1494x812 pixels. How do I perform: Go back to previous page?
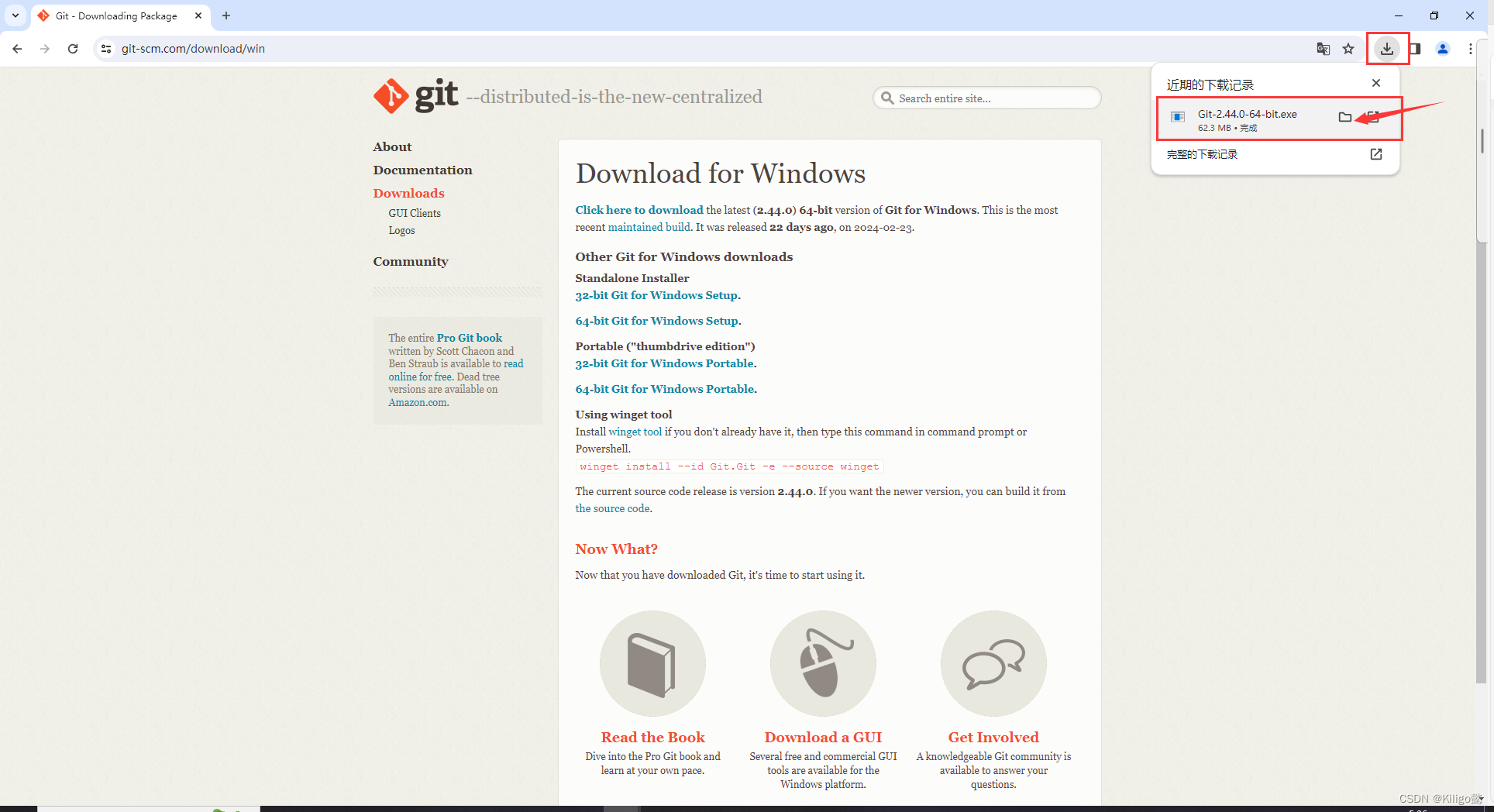(17, 49)
